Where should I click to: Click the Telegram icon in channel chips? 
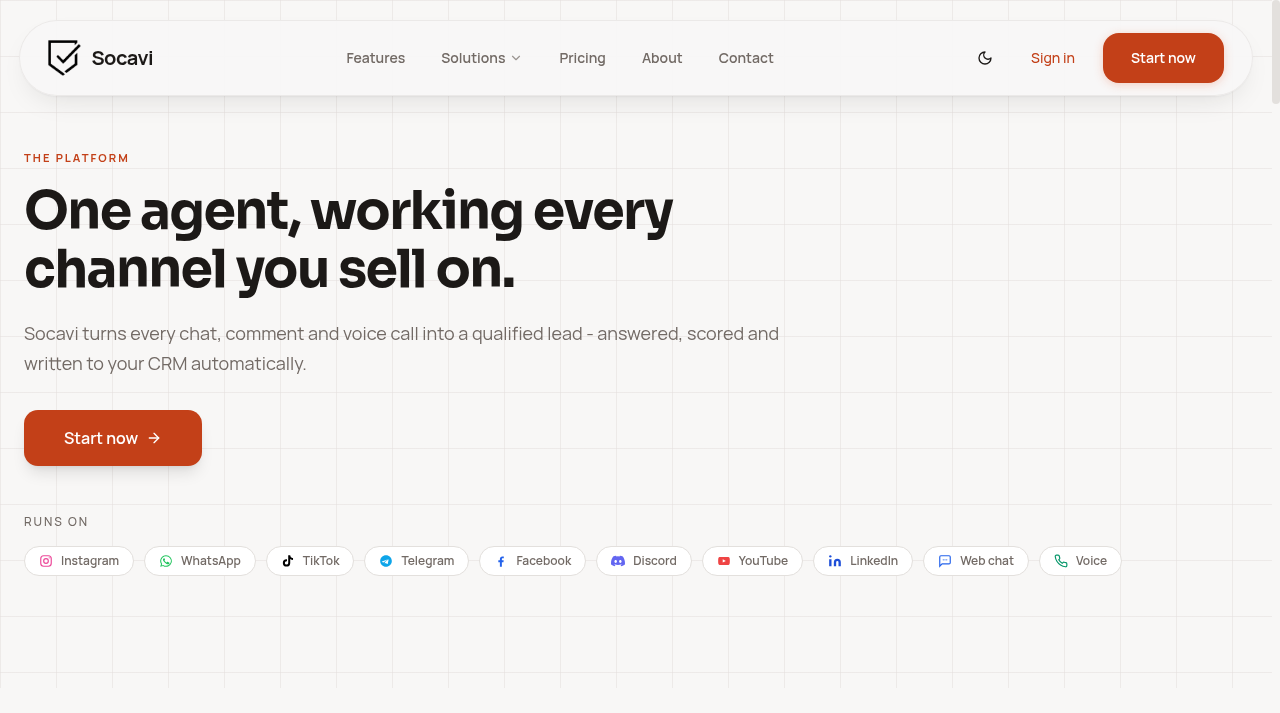click(x=386, y=561)
